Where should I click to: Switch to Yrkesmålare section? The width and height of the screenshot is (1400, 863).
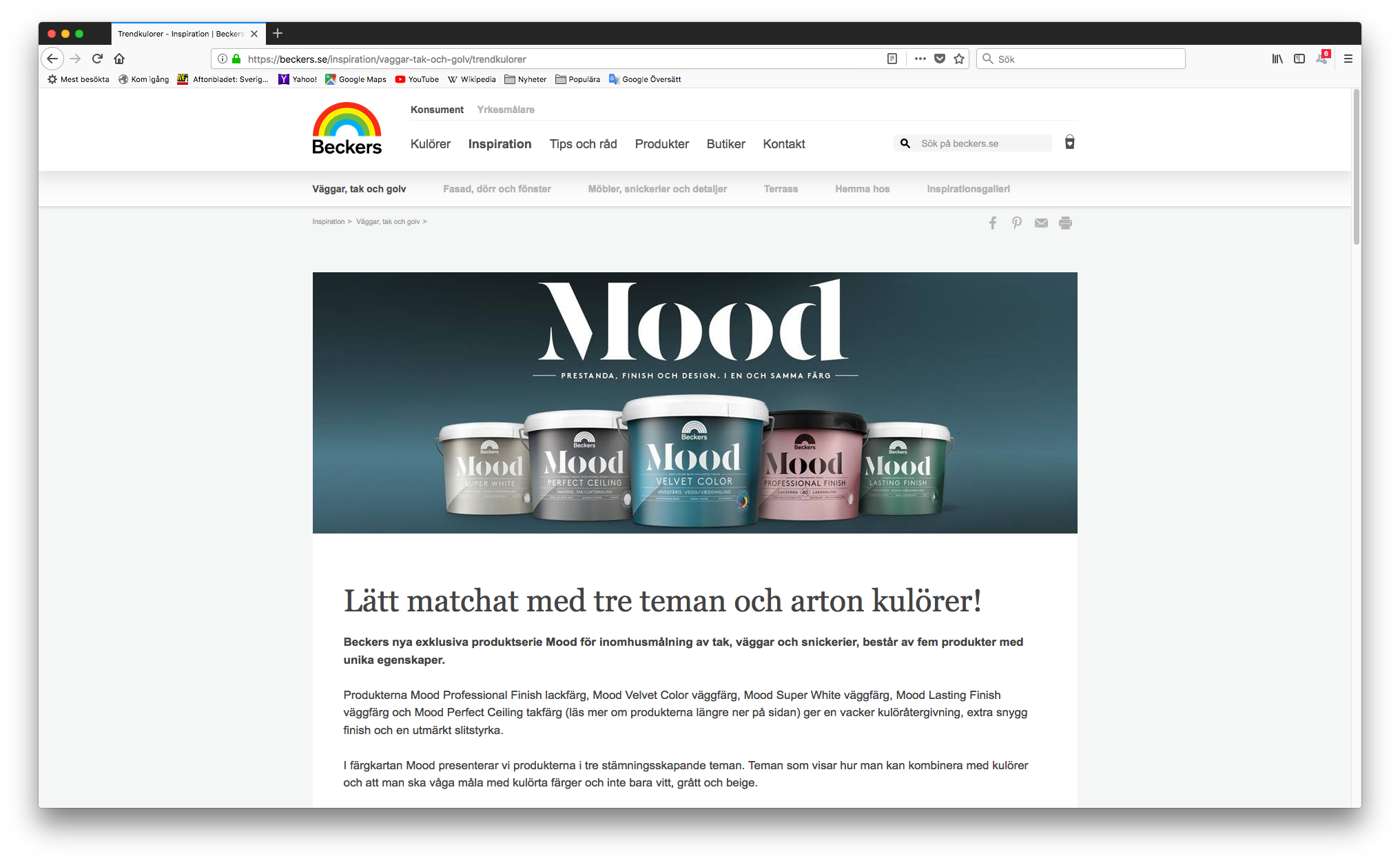[x=506, y=110]
